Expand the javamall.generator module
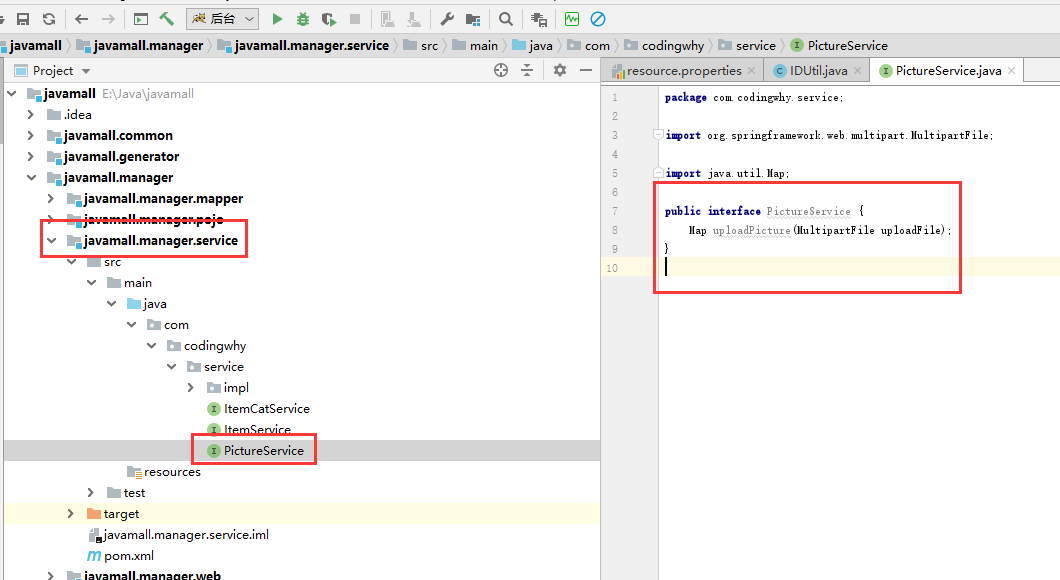This screenshot has height=580, width=1060. (x=30, y=156)
